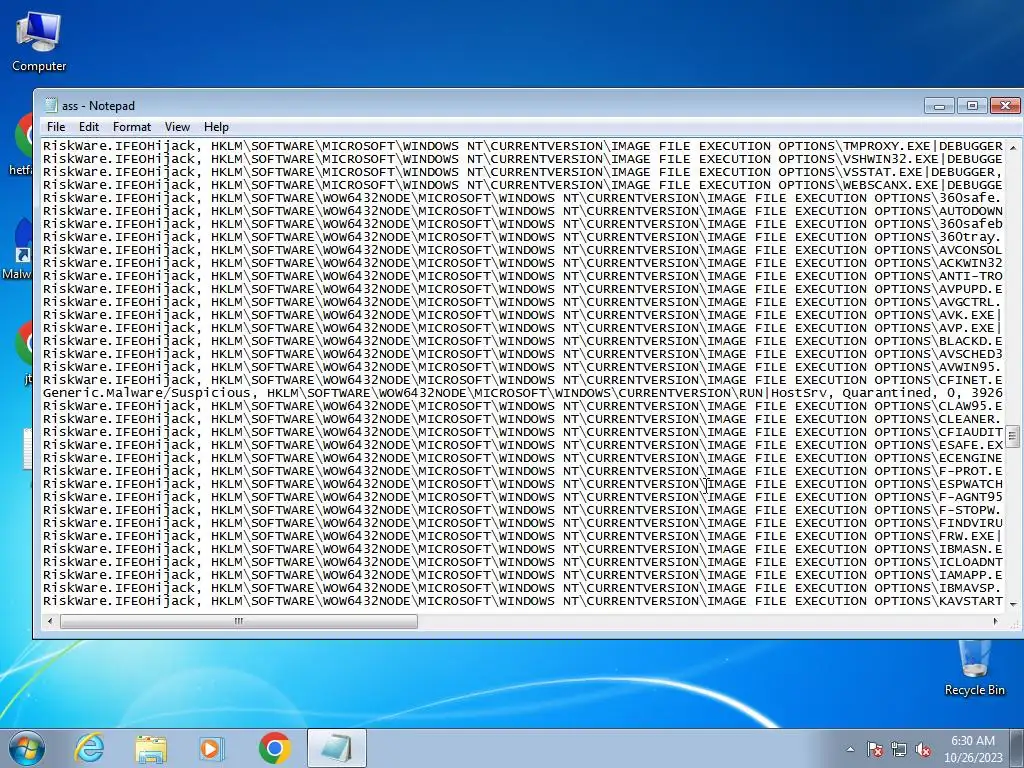Click the horizontal scrollbar thumb
1024x768 pixels.
point(238,621)
